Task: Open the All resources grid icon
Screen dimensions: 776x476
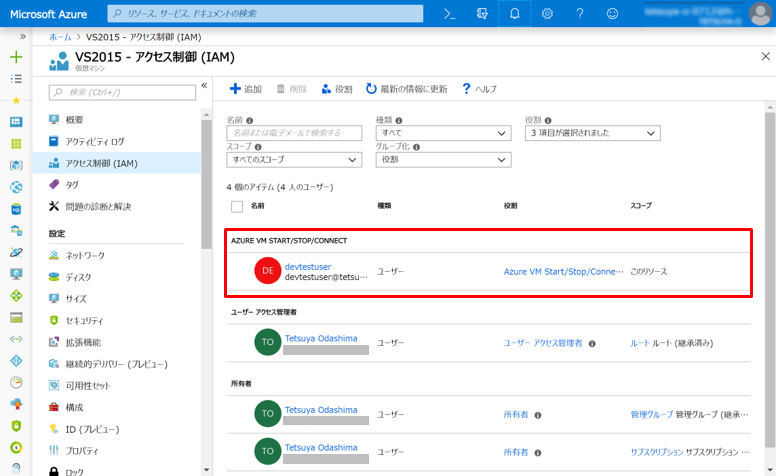Action: tap(16, 143)
